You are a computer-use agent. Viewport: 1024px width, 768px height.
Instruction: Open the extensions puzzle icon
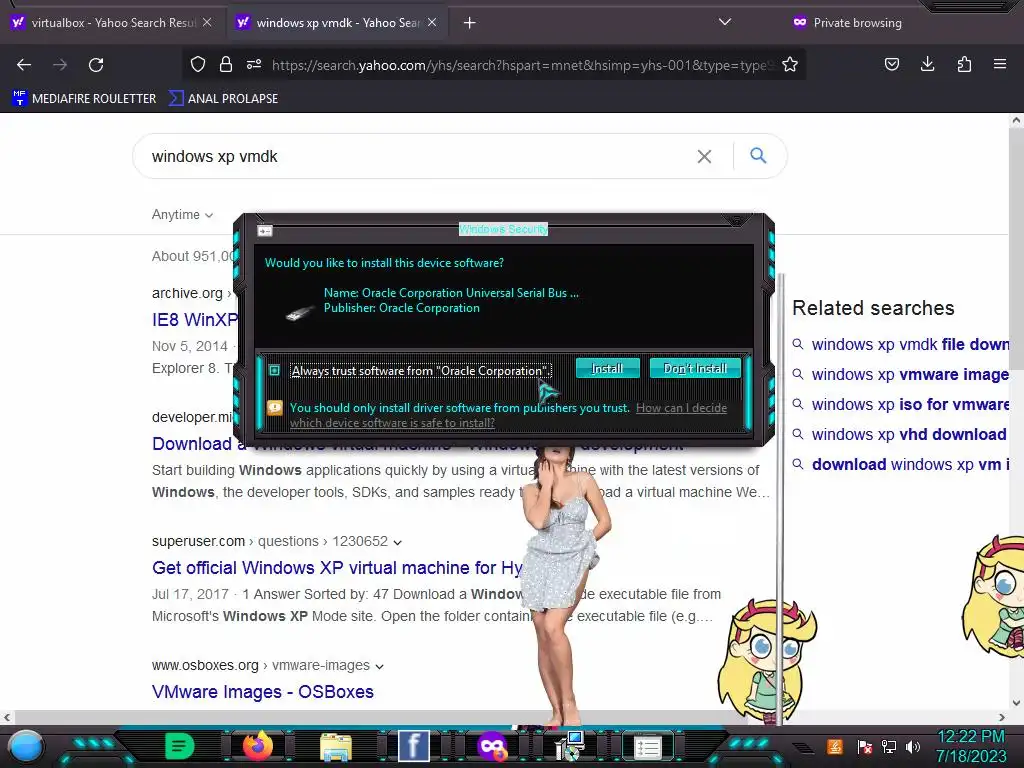964,64
